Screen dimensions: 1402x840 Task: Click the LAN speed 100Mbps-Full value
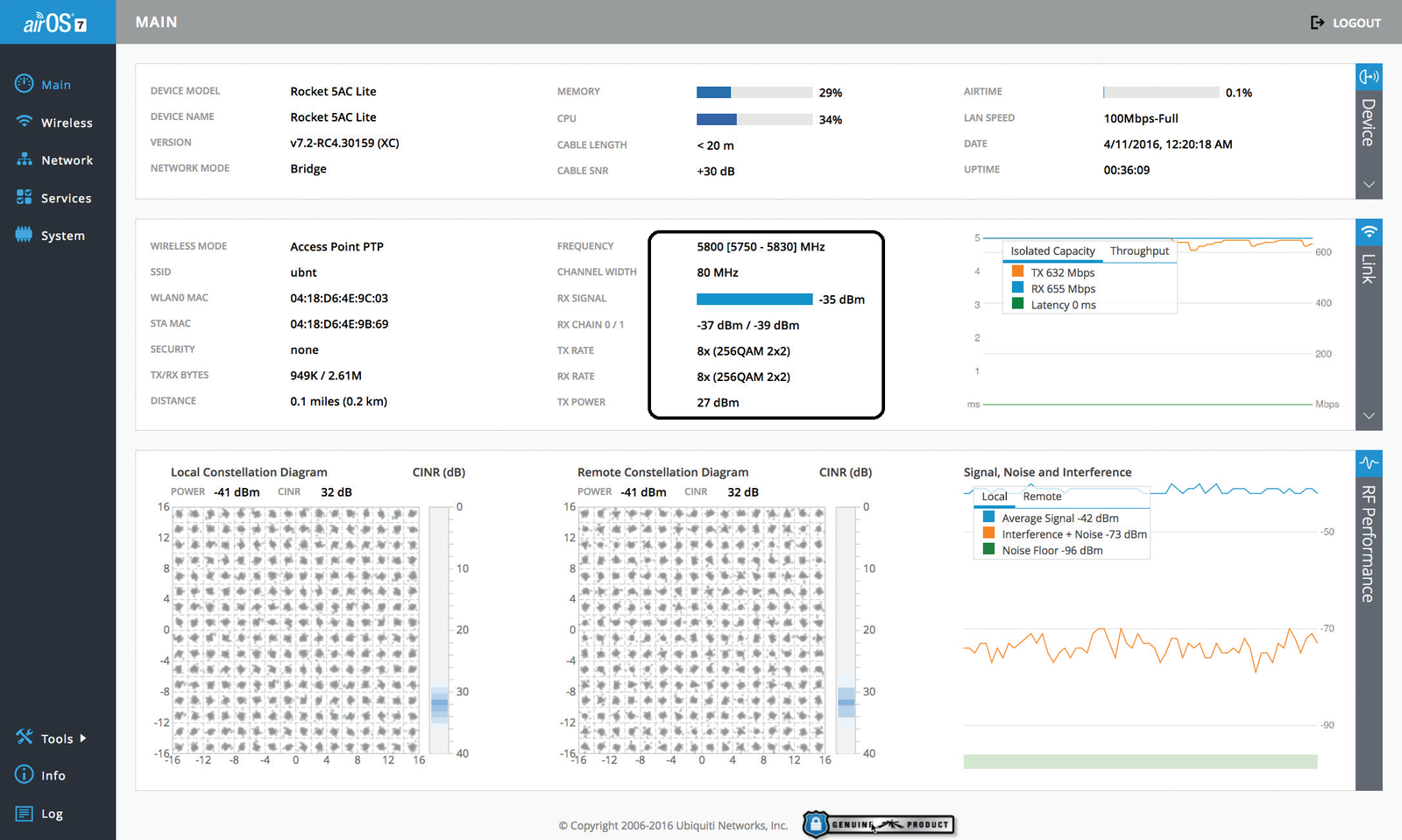tap(1141, 118)
